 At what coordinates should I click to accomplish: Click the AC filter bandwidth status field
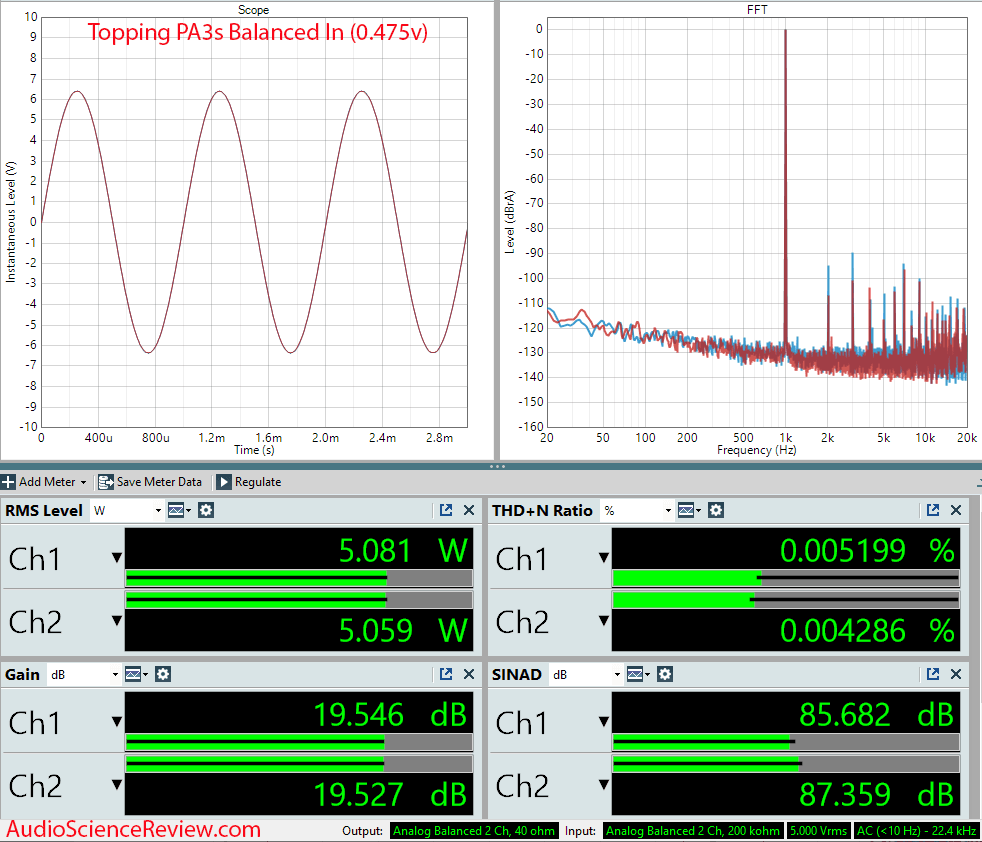click(x=917, y=831)
